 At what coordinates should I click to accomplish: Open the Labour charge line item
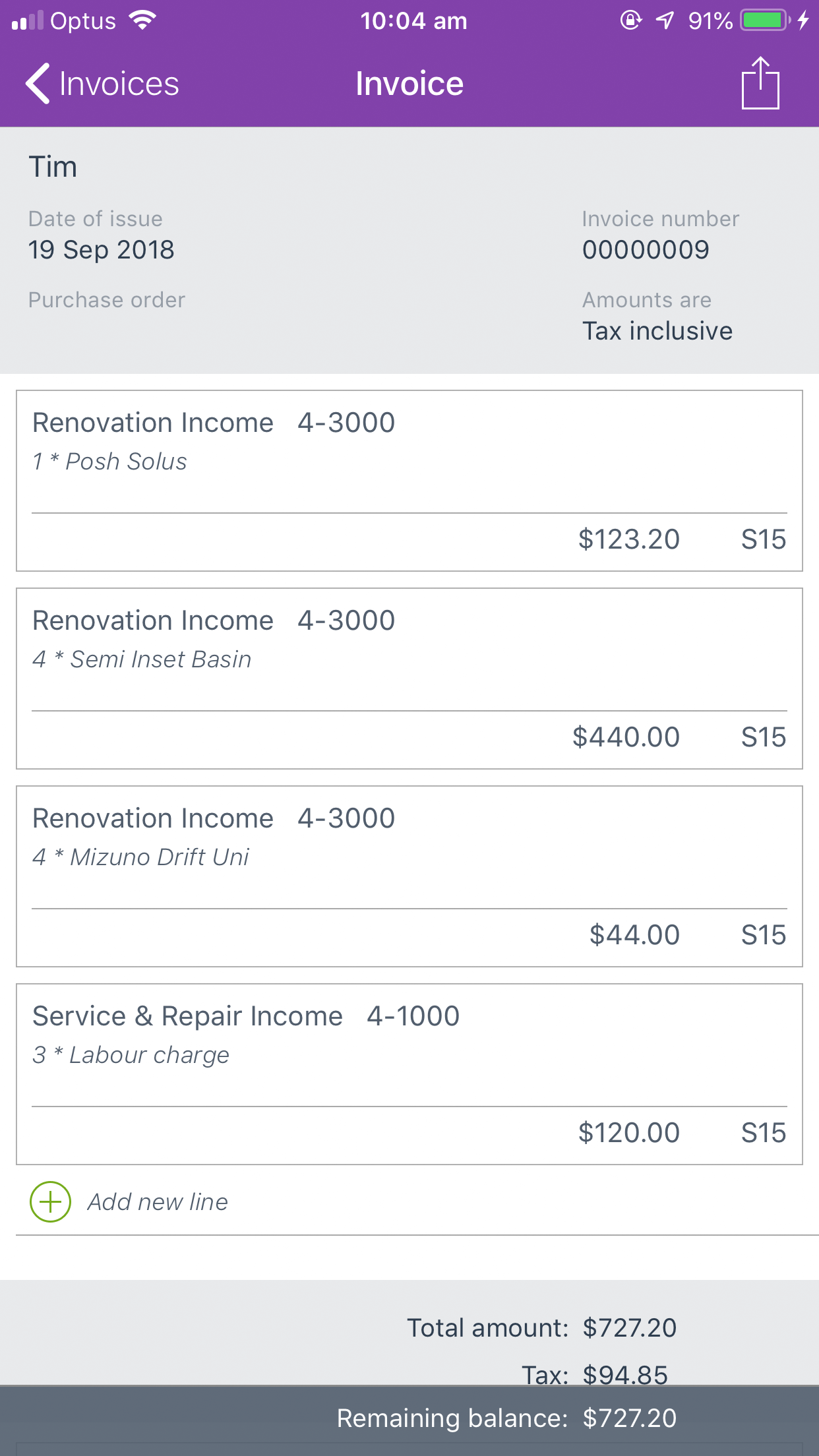(x=409, y=1055)
